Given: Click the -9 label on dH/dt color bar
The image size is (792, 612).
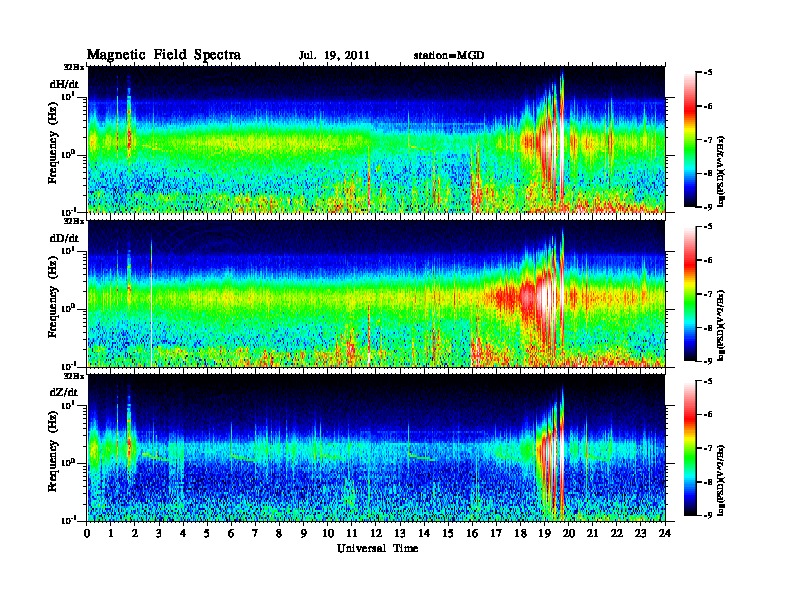Looking at the screenshot, I should (707, 207).
